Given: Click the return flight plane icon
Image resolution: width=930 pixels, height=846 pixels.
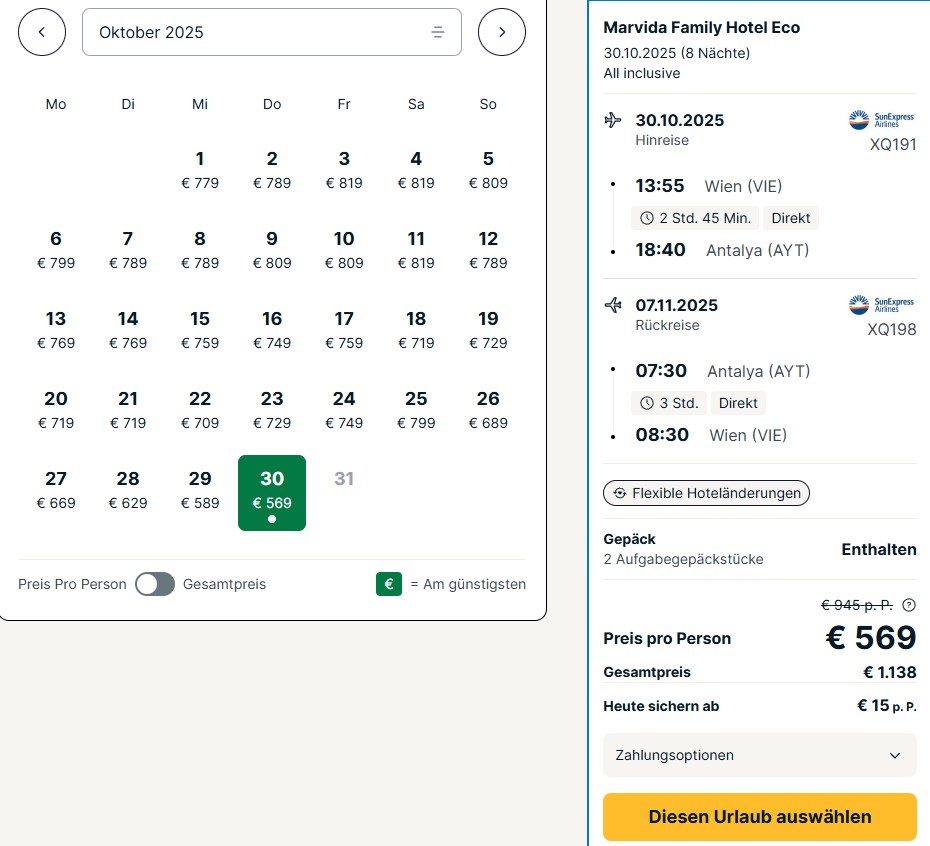Looking at the screenshot, I should [613, 306].
